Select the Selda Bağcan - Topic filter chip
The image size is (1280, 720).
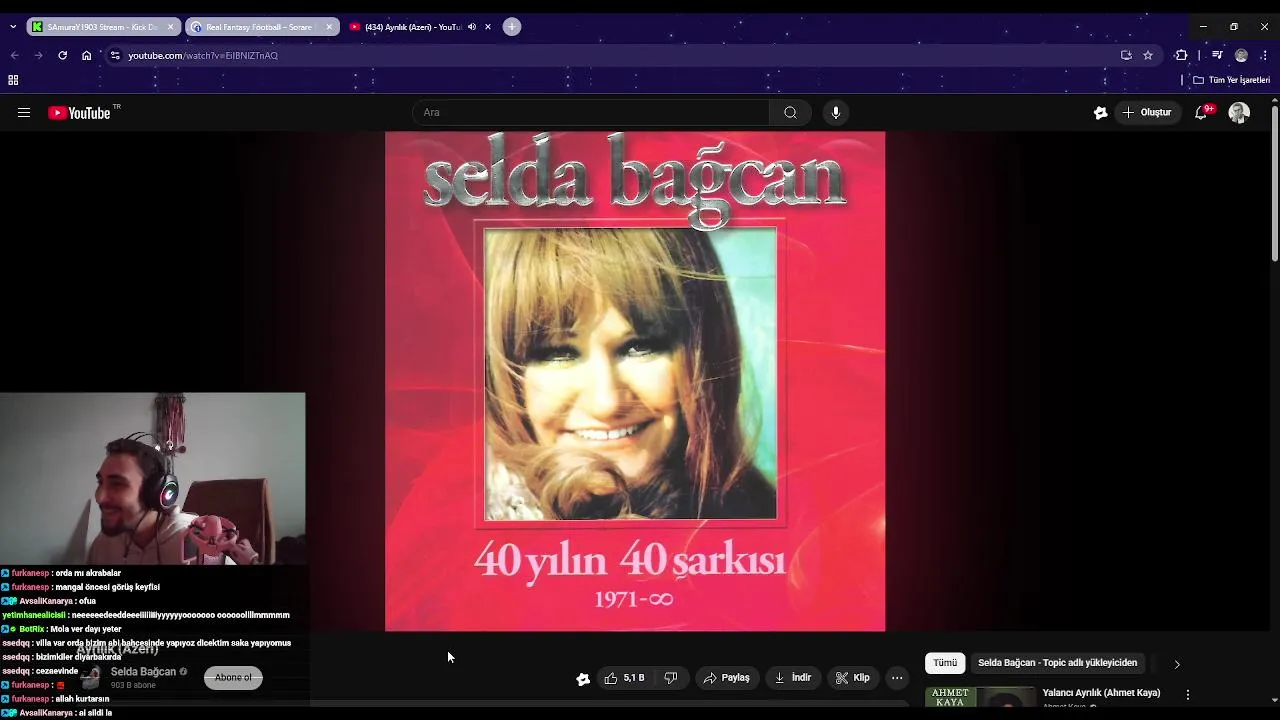[x=1057, y=663]
